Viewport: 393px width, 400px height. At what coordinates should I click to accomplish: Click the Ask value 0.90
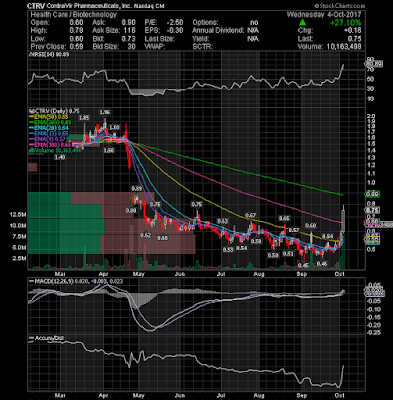[x=129, y=23]
